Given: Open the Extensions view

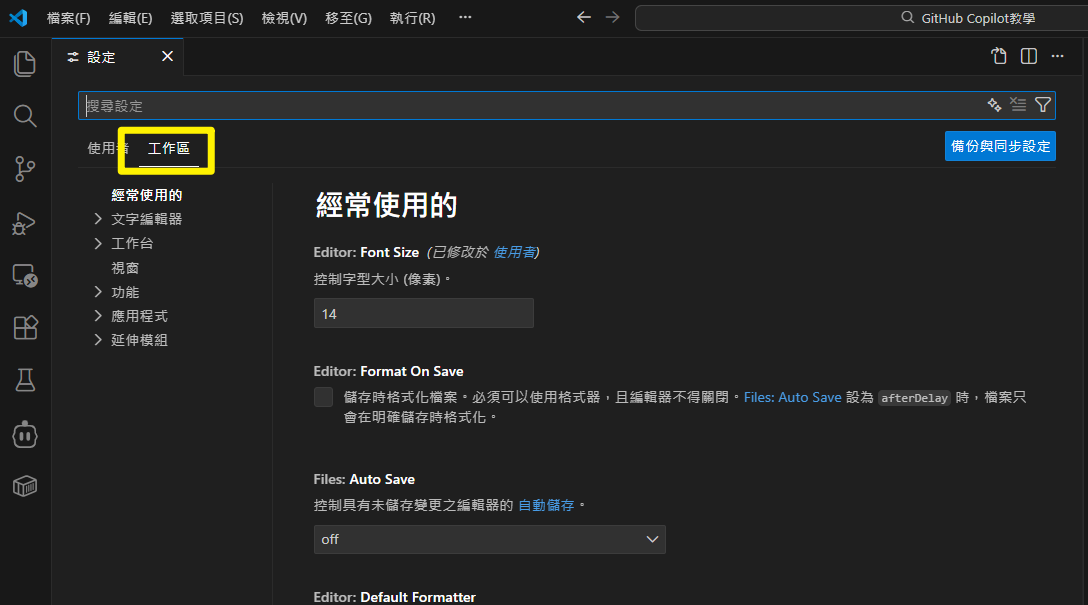Looking at the screenshot, I should tap(25, 328).
